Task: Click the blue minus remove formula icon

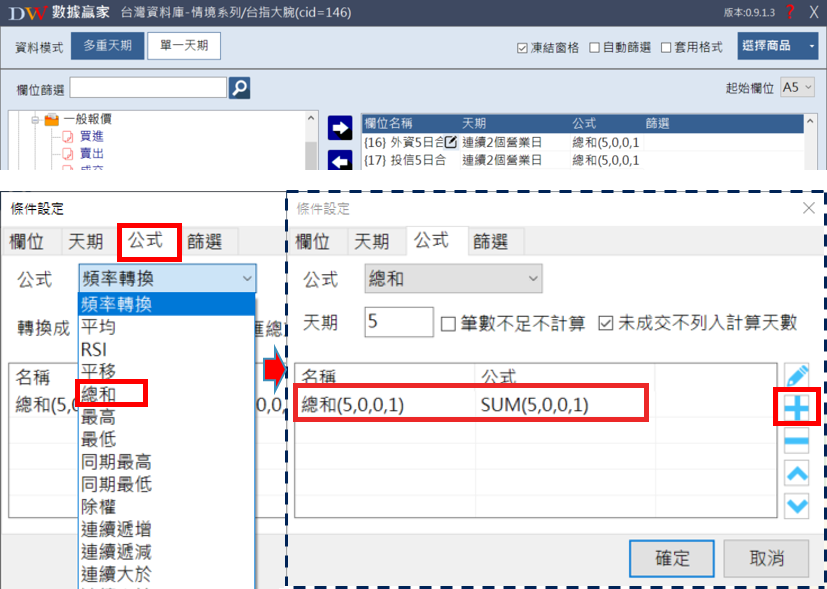Action: point(797,440)
